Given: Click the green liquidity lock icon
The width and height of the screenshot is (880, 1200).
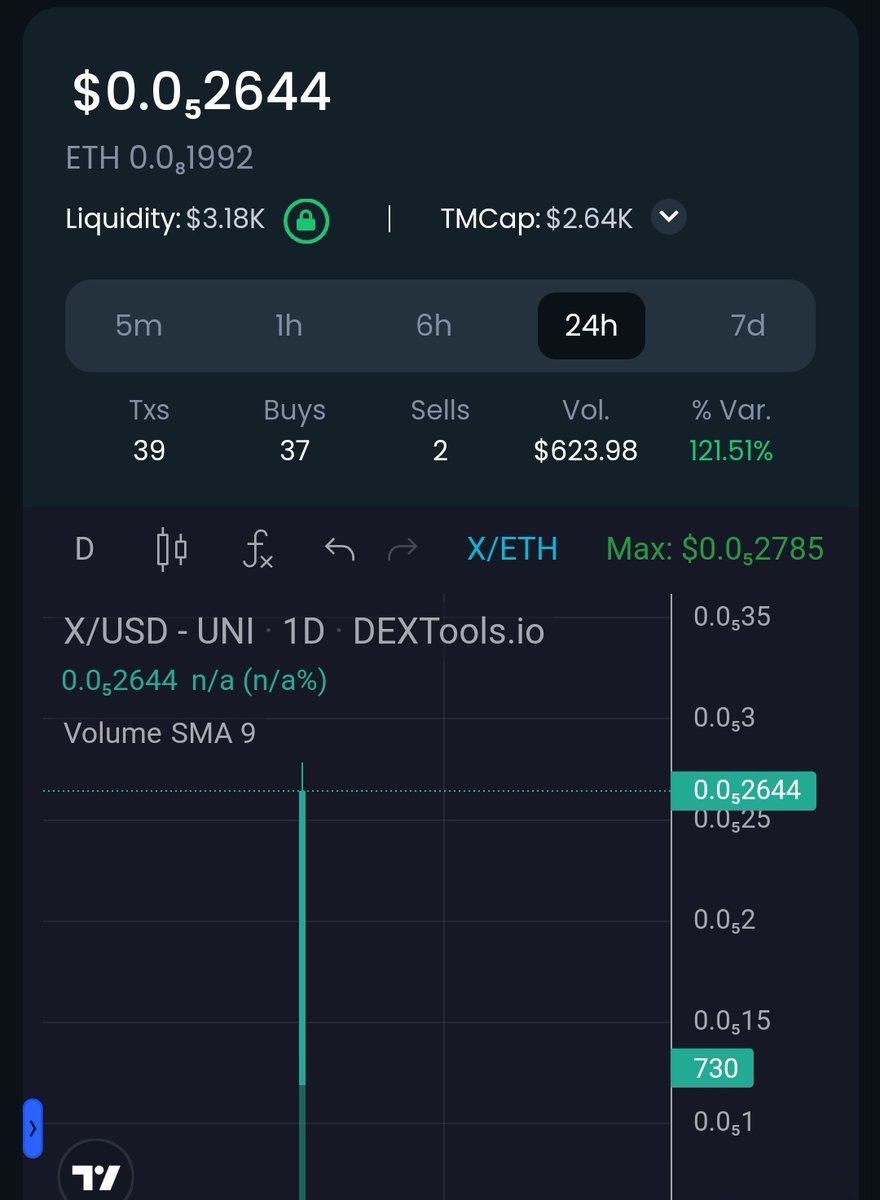Looking at the screenshot, I should (307, 220).
